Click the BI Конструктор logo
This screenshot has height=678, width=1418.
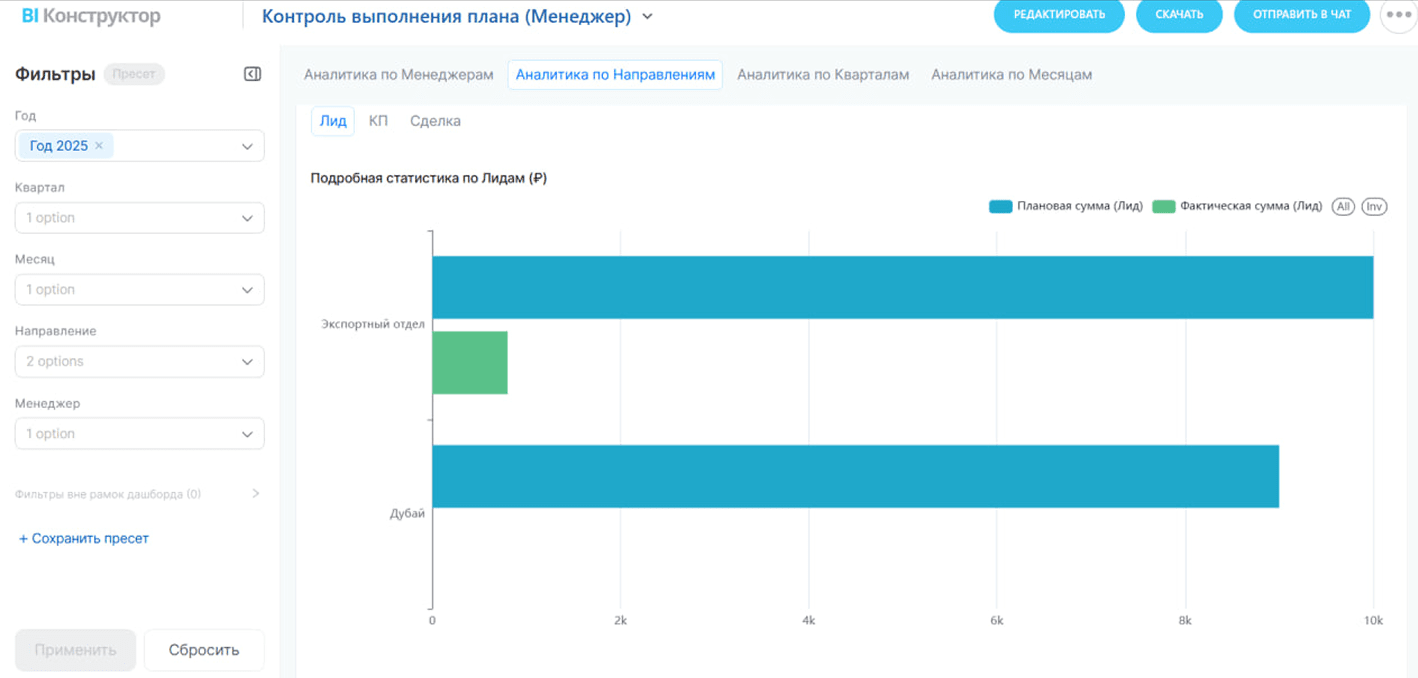point(91,16)
